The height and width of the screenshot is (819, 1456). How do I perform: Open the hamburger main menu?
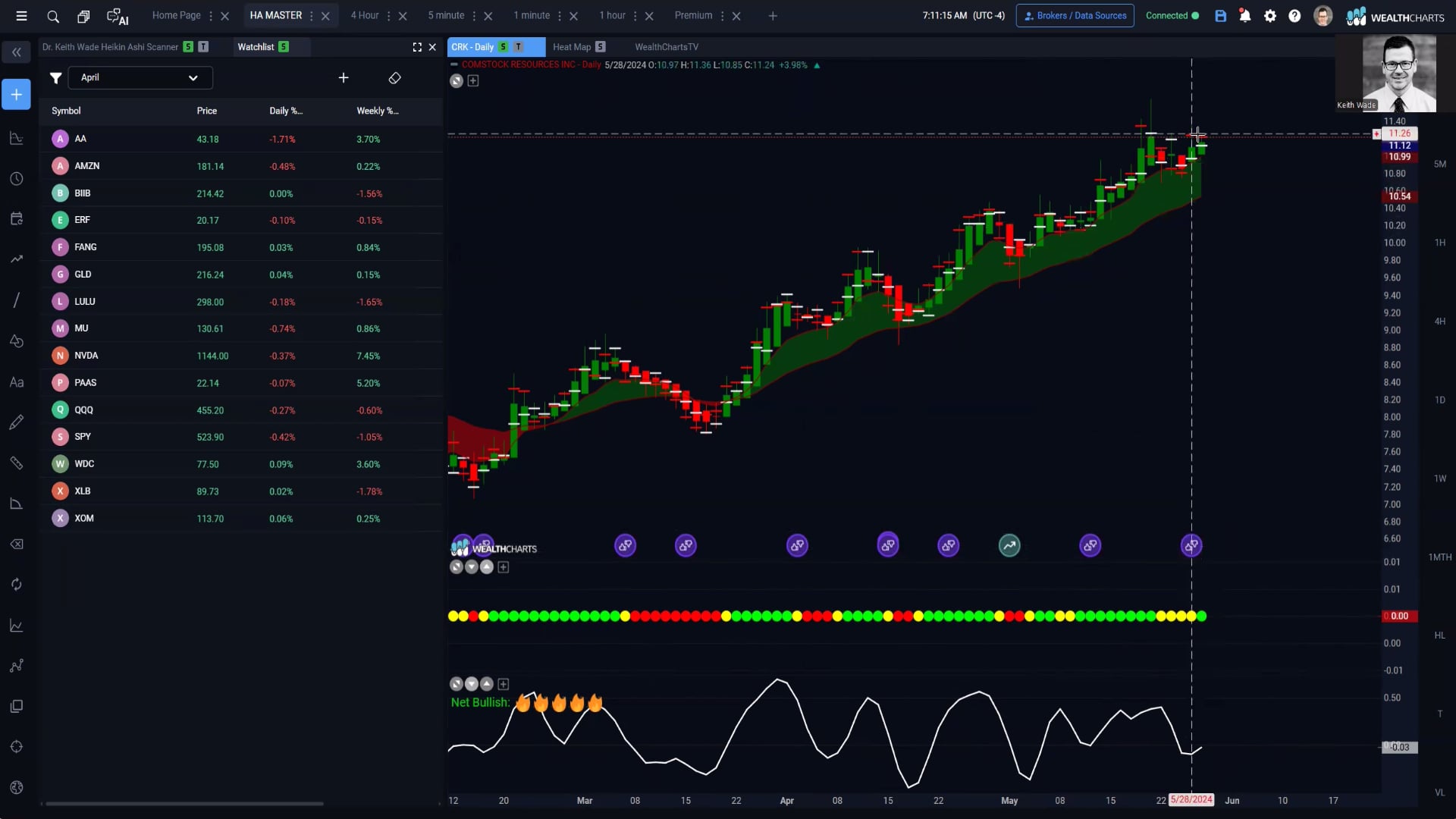(x=21, y=16)
